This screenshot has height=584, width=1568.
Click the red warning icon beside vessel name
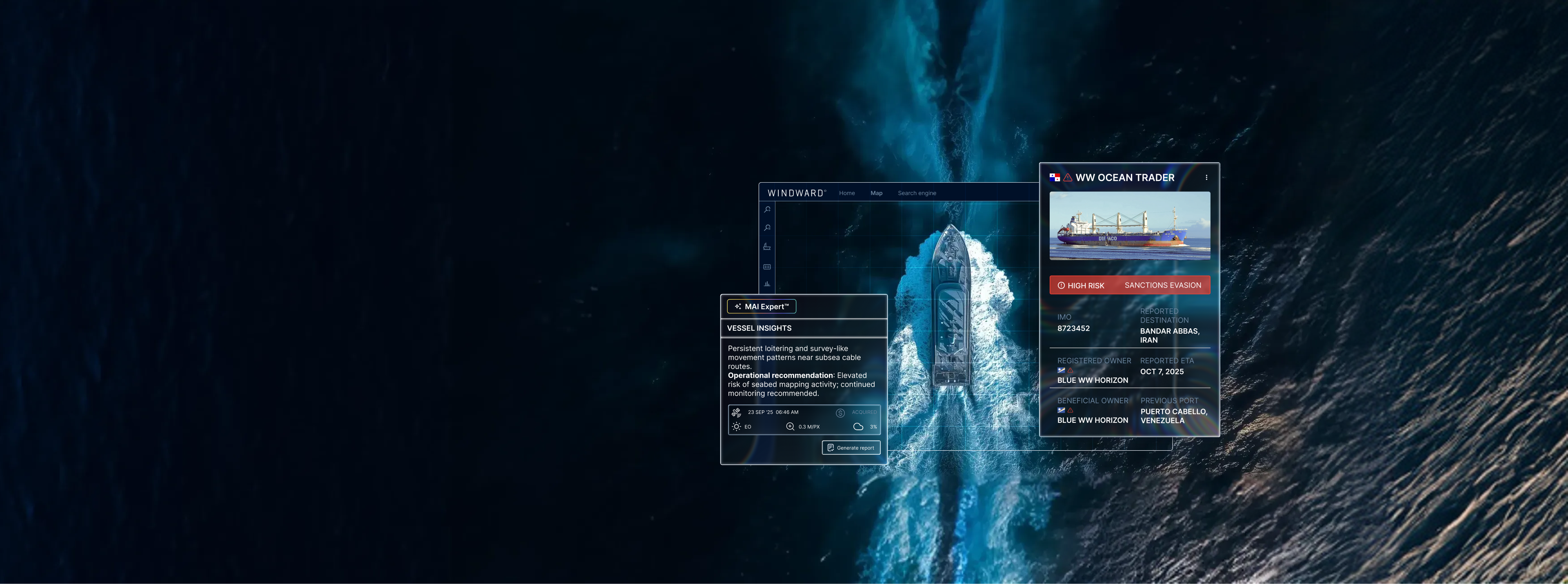coord(1068,178)
